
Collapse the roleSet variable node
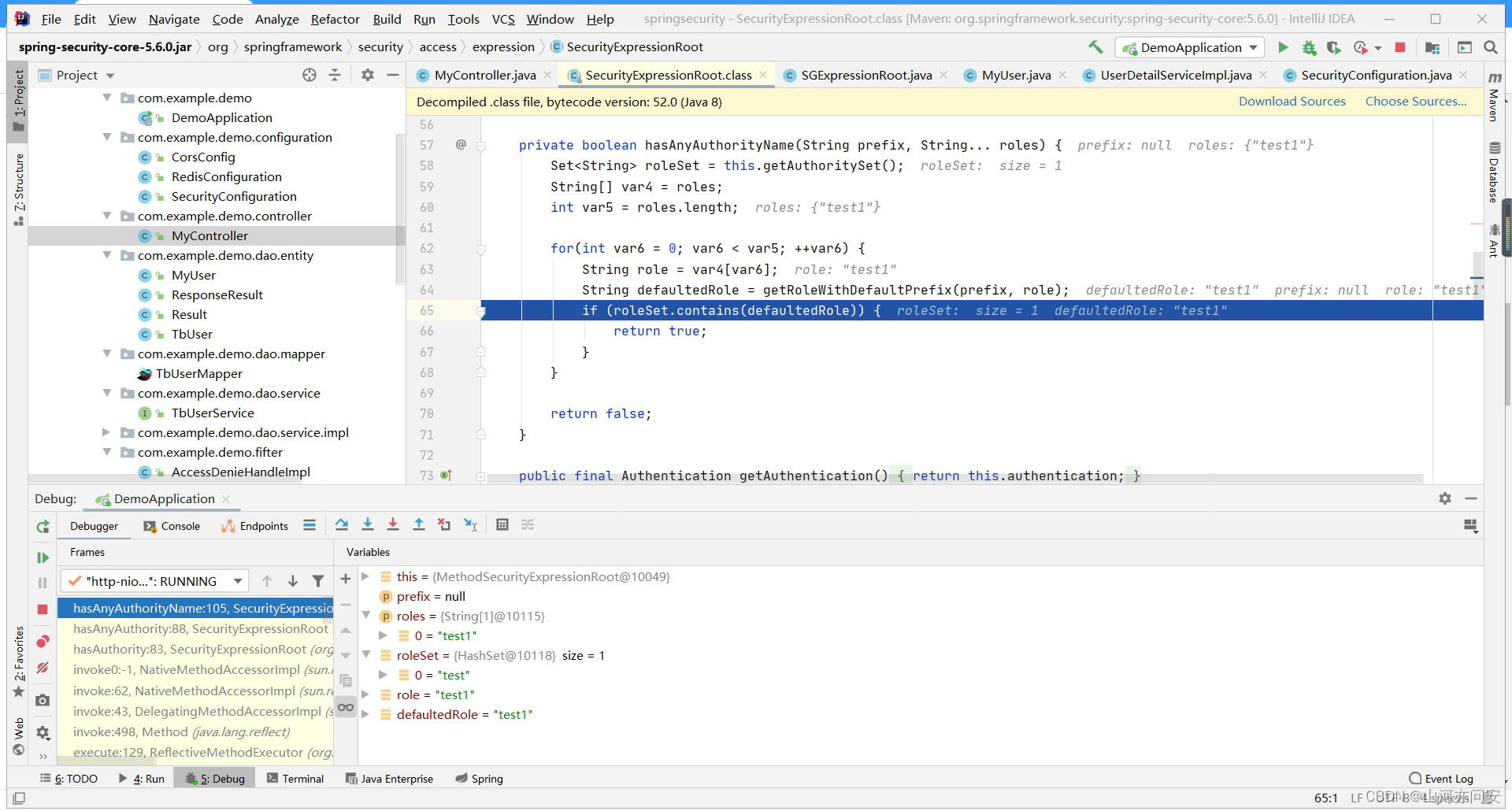tap(365, 655)
